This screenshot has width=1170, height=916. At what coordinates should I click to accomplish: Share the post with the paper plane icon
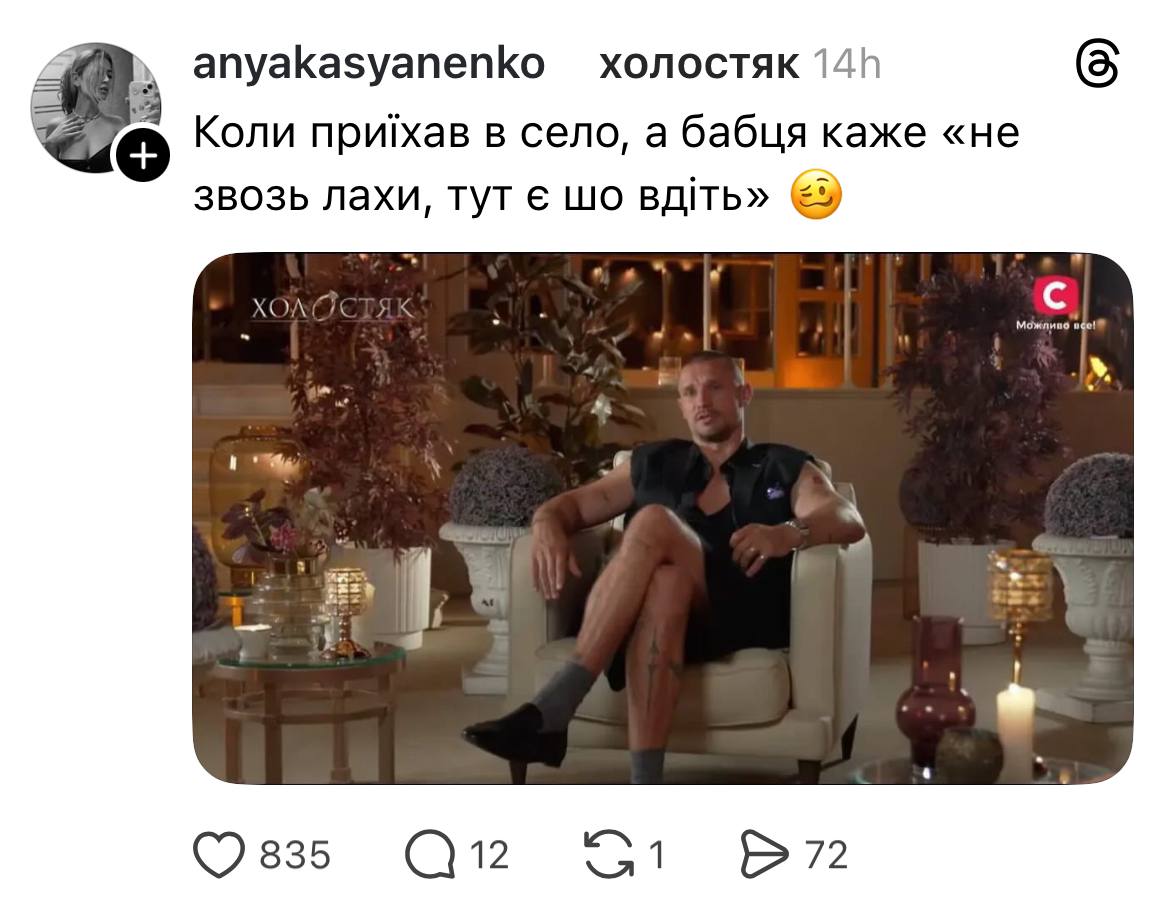[764, 854]
